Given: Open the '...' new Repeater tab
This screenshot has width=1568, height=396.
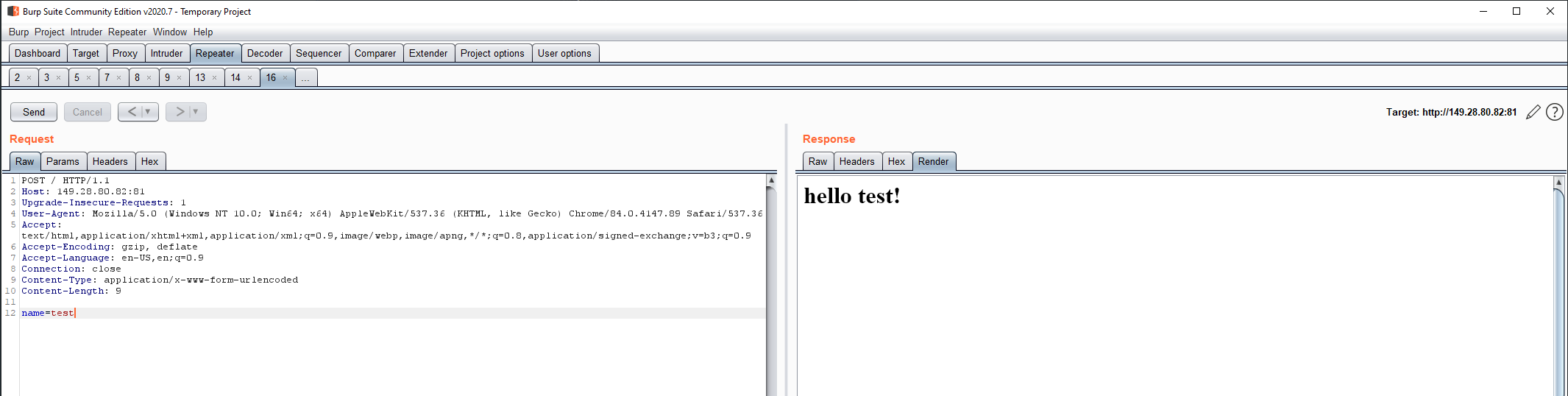Looking at the screenshot, I should pyautogui.click(x=306, y=77).
